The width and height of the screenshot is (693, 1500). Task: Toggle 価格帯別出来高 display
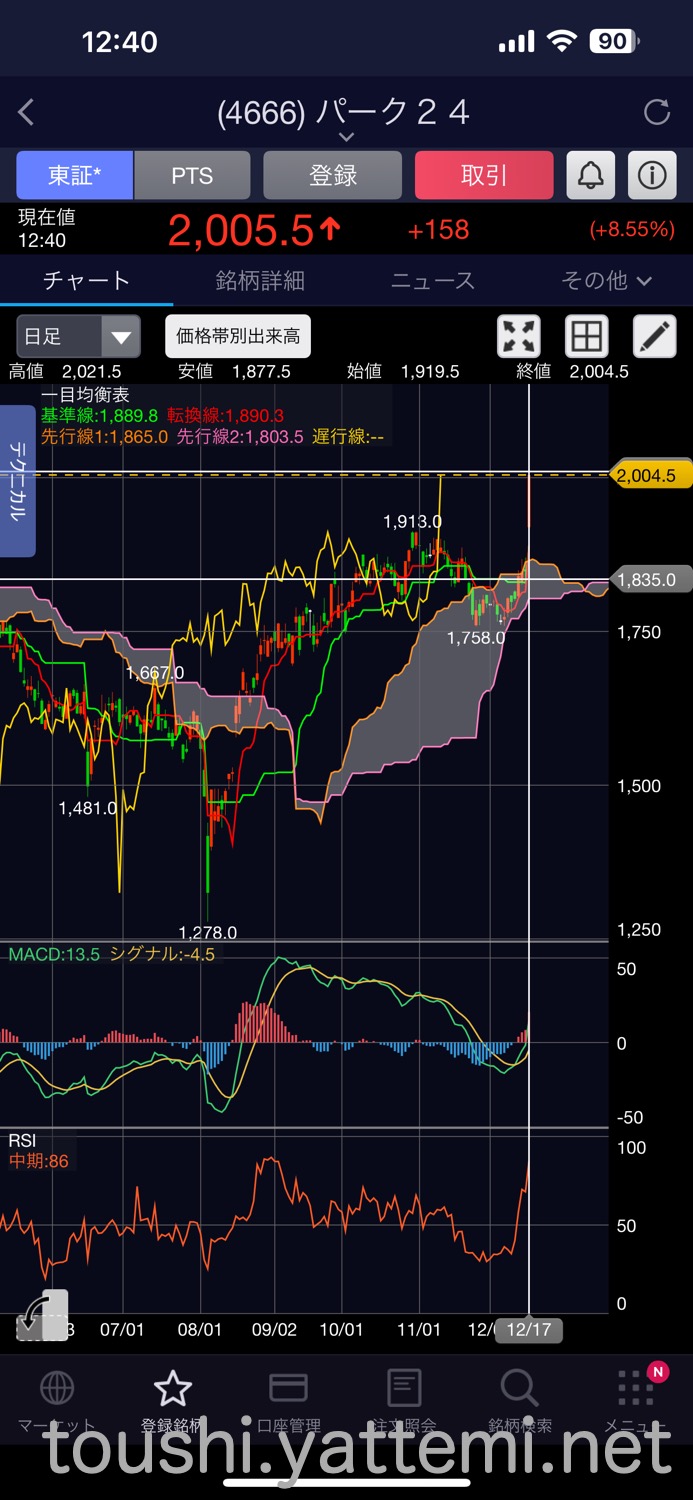(238, 337)
